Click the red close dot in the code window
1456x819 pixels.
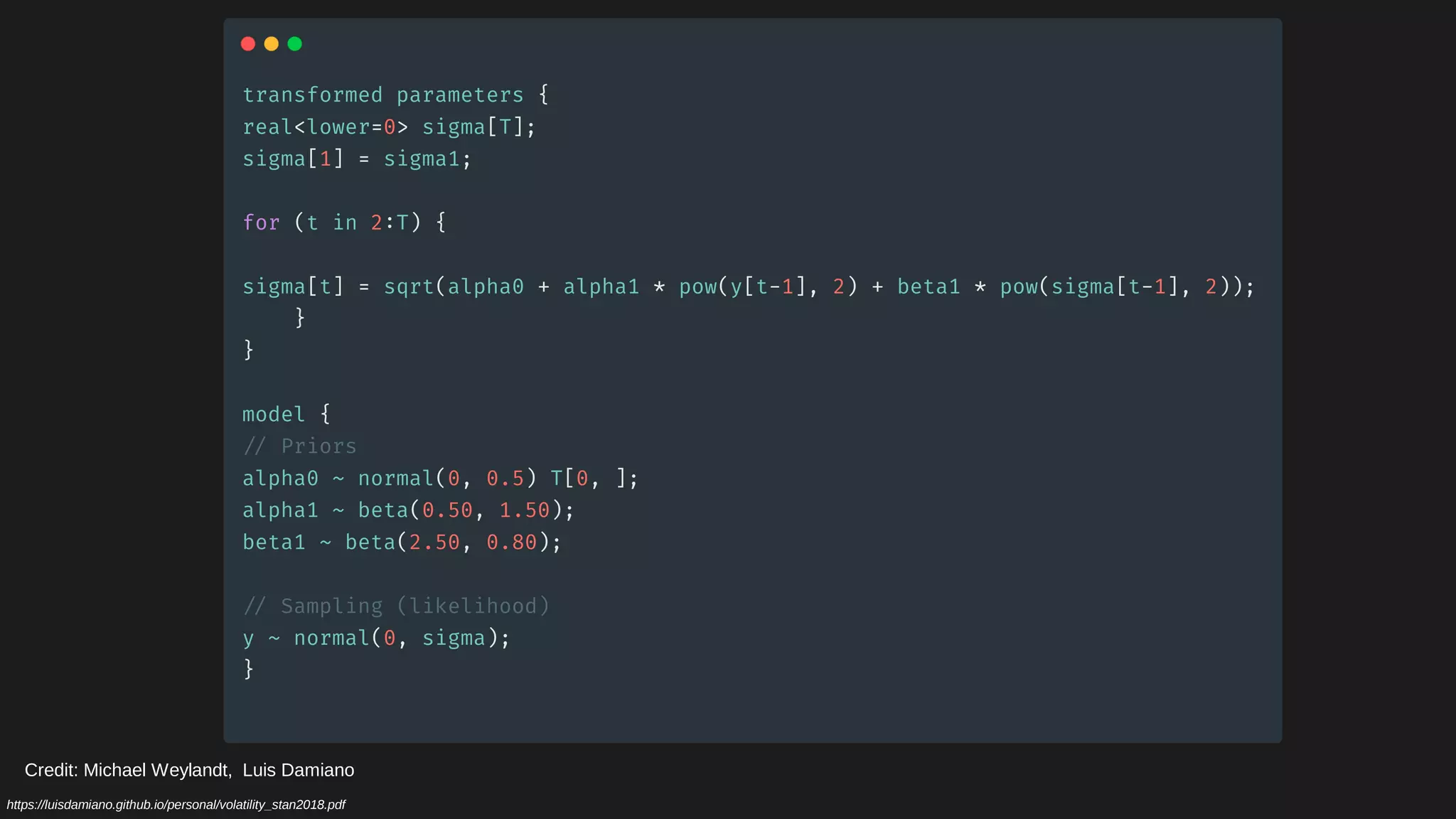click(x=248, y=44)
